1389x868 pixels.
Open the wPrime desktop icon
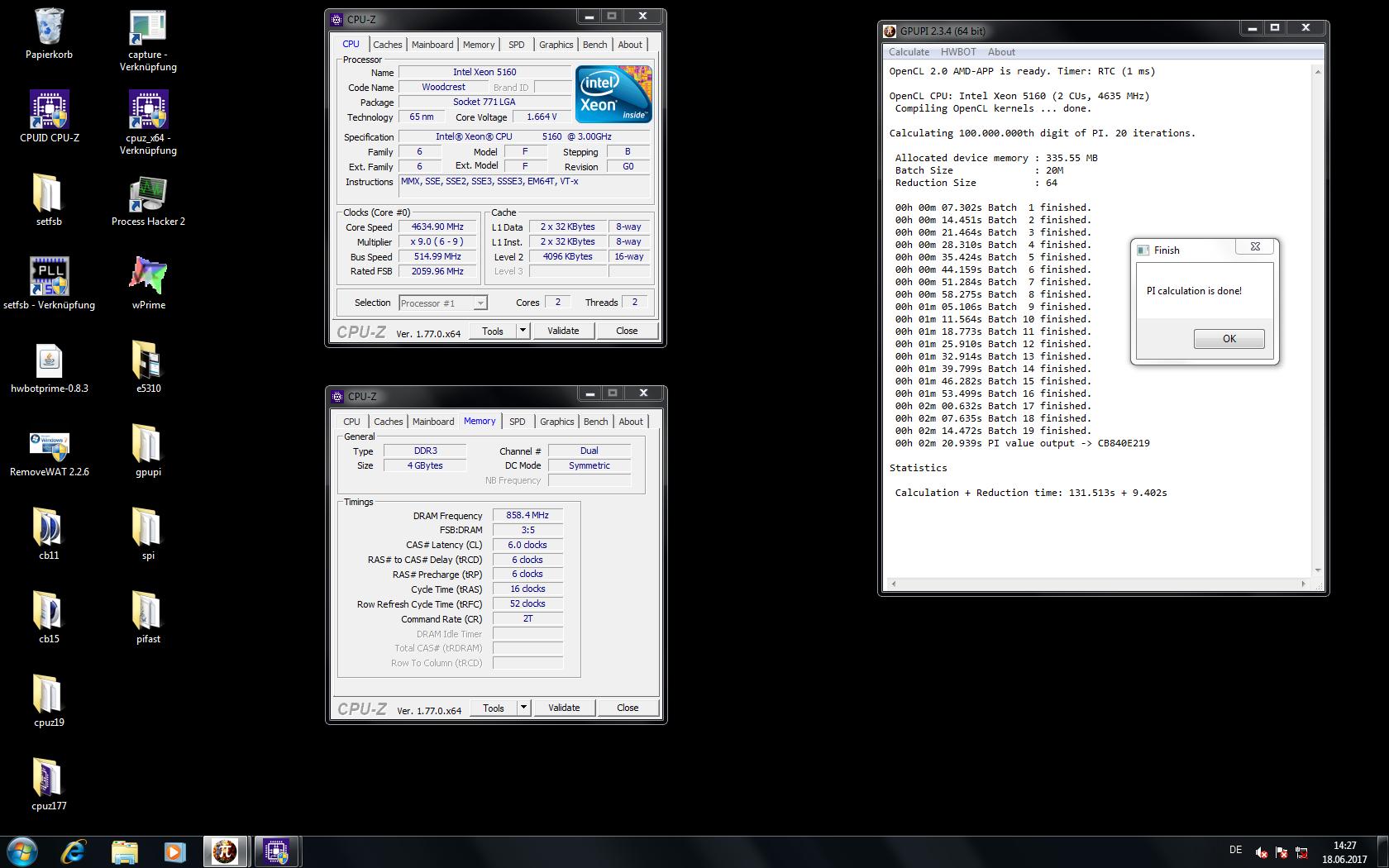(148, 284)
